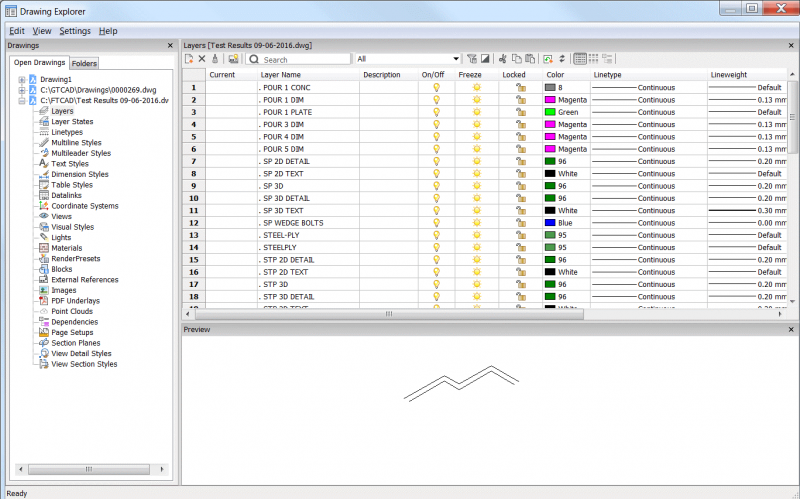800x499 pixels.
Task: Collapse the Test Results drawing node
Action: click(x=22, y=101)
